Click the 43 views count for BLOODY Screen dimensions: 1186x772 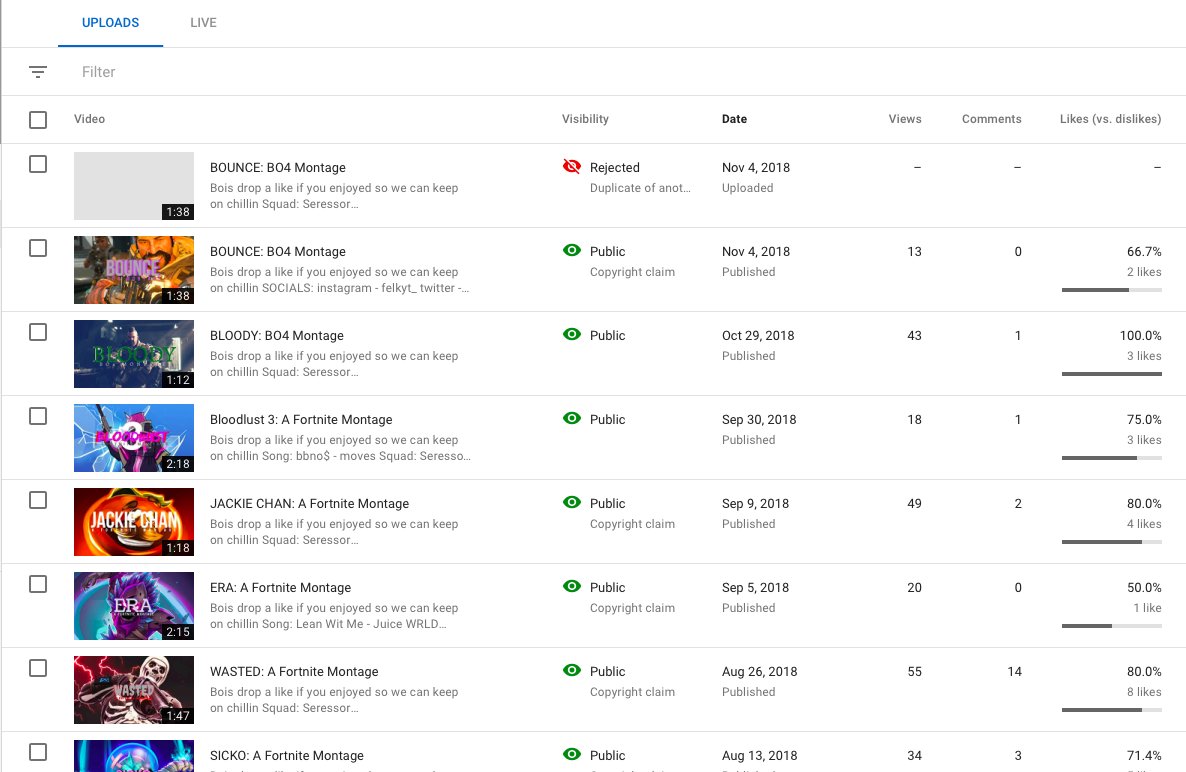914,336
